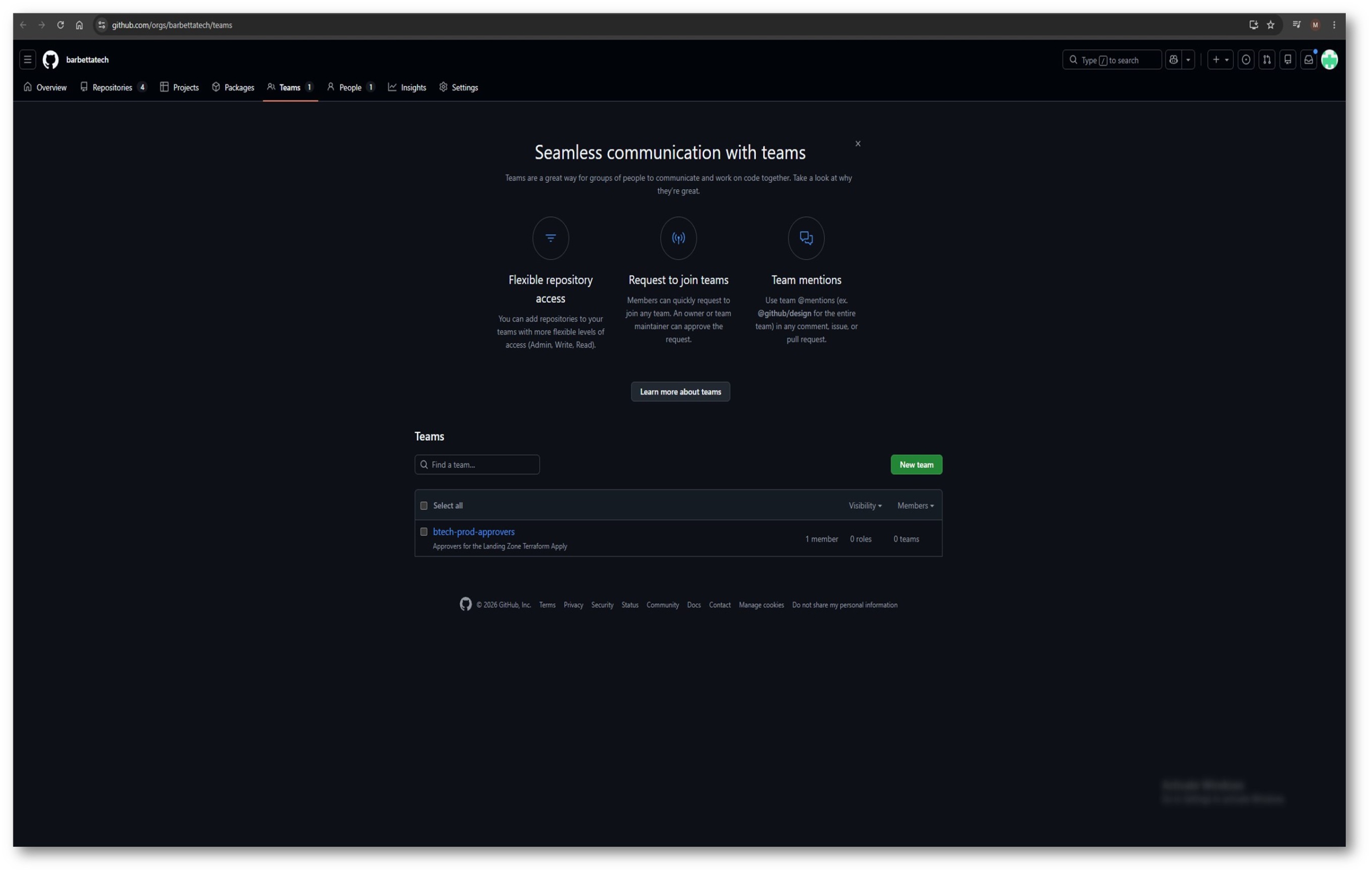Open the notifications inbox icon
Viewport: 1372px width, 873px height.
click(x=1309, y=60)
